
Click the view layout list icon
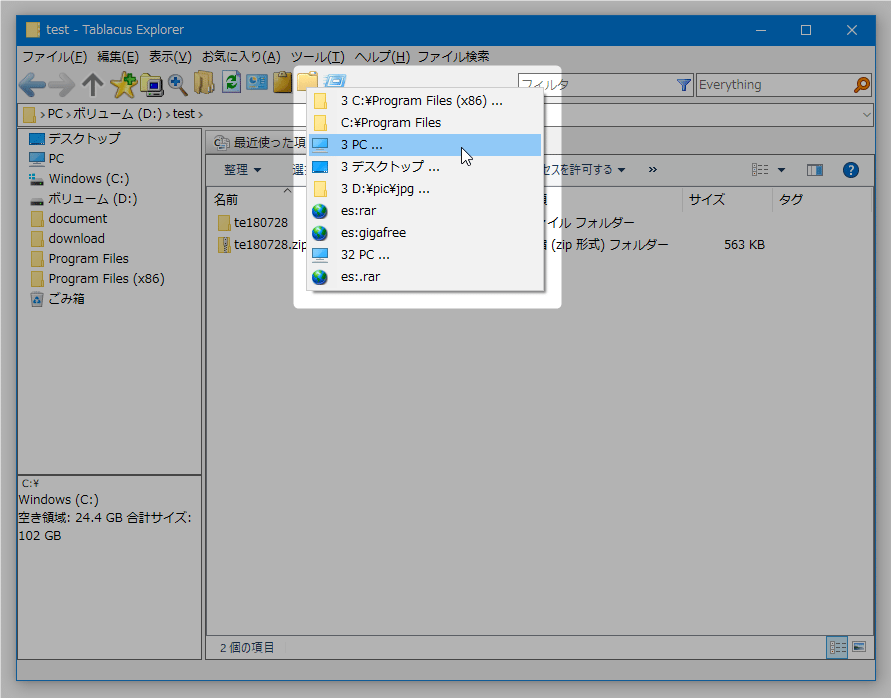(760, 169)
